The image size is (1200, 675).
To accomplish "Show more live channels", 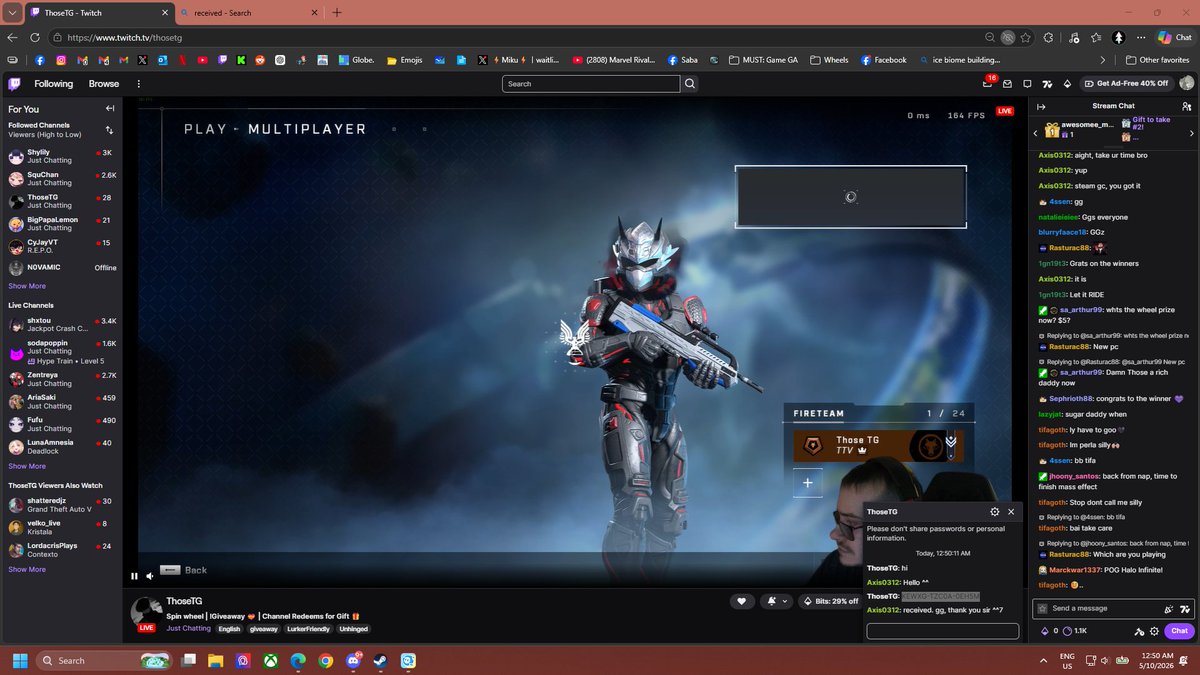I will coord(27,466).
